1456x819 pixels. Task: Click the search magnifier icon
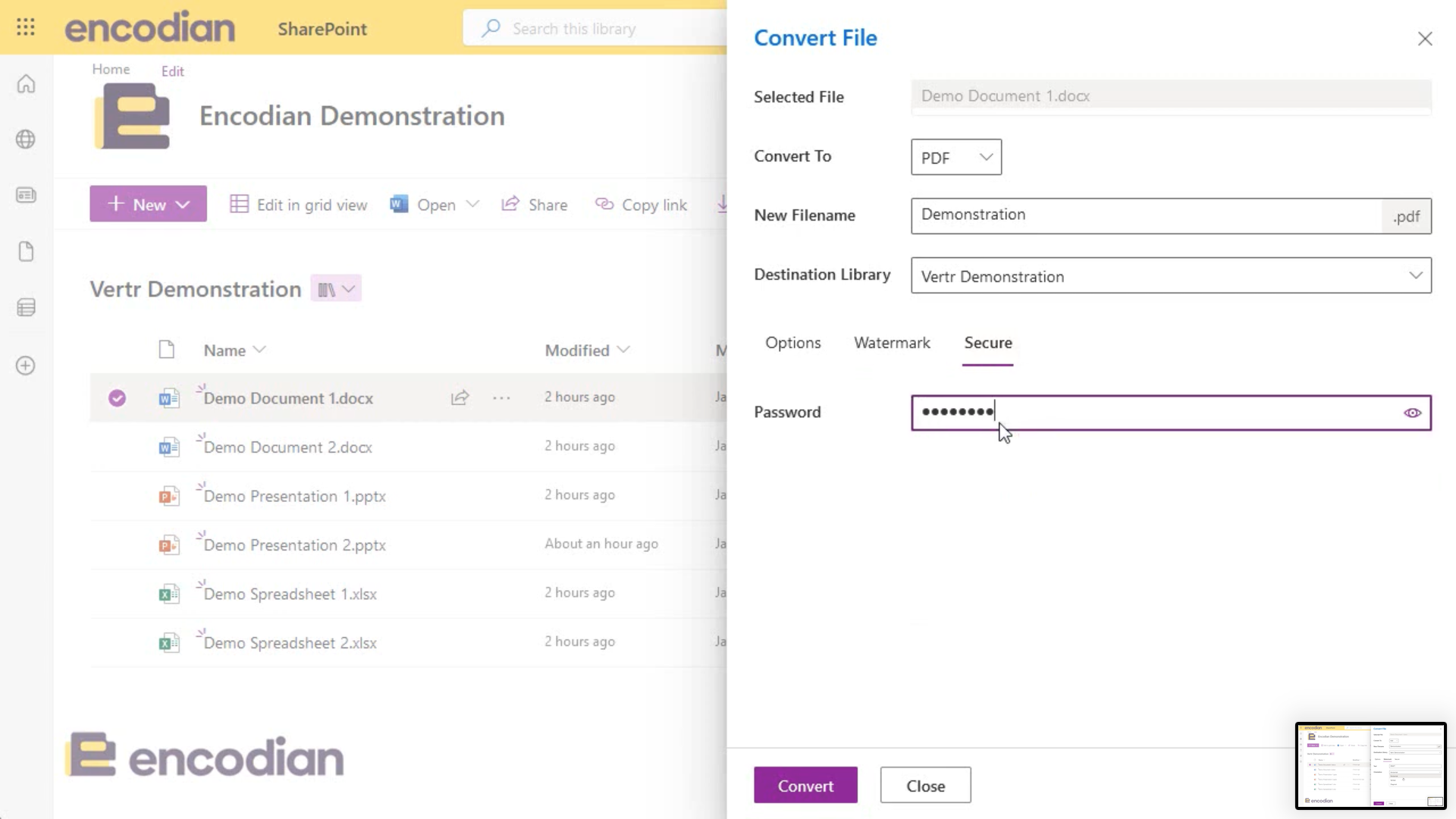click(x=491, y=28)
